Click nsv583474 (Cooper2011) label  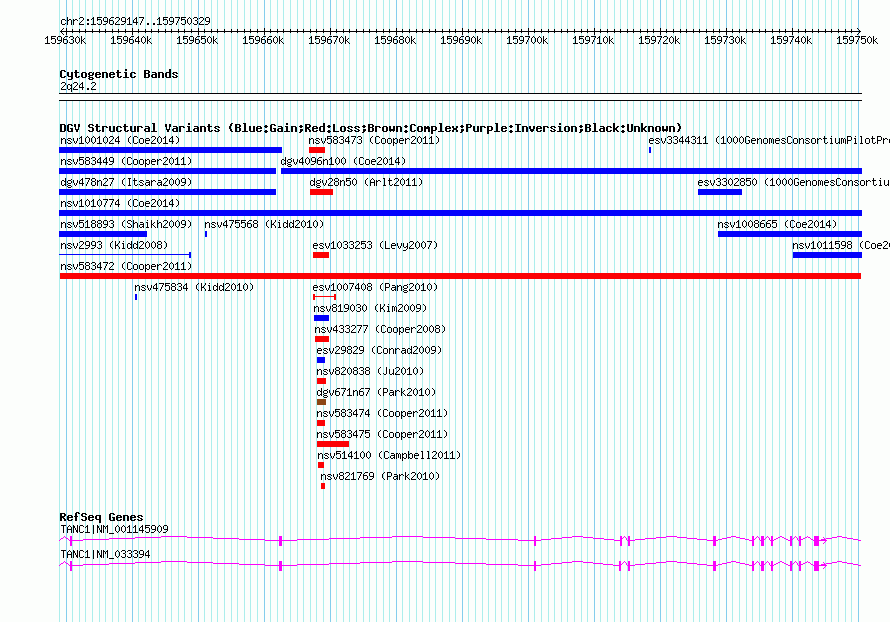point(382,413)
